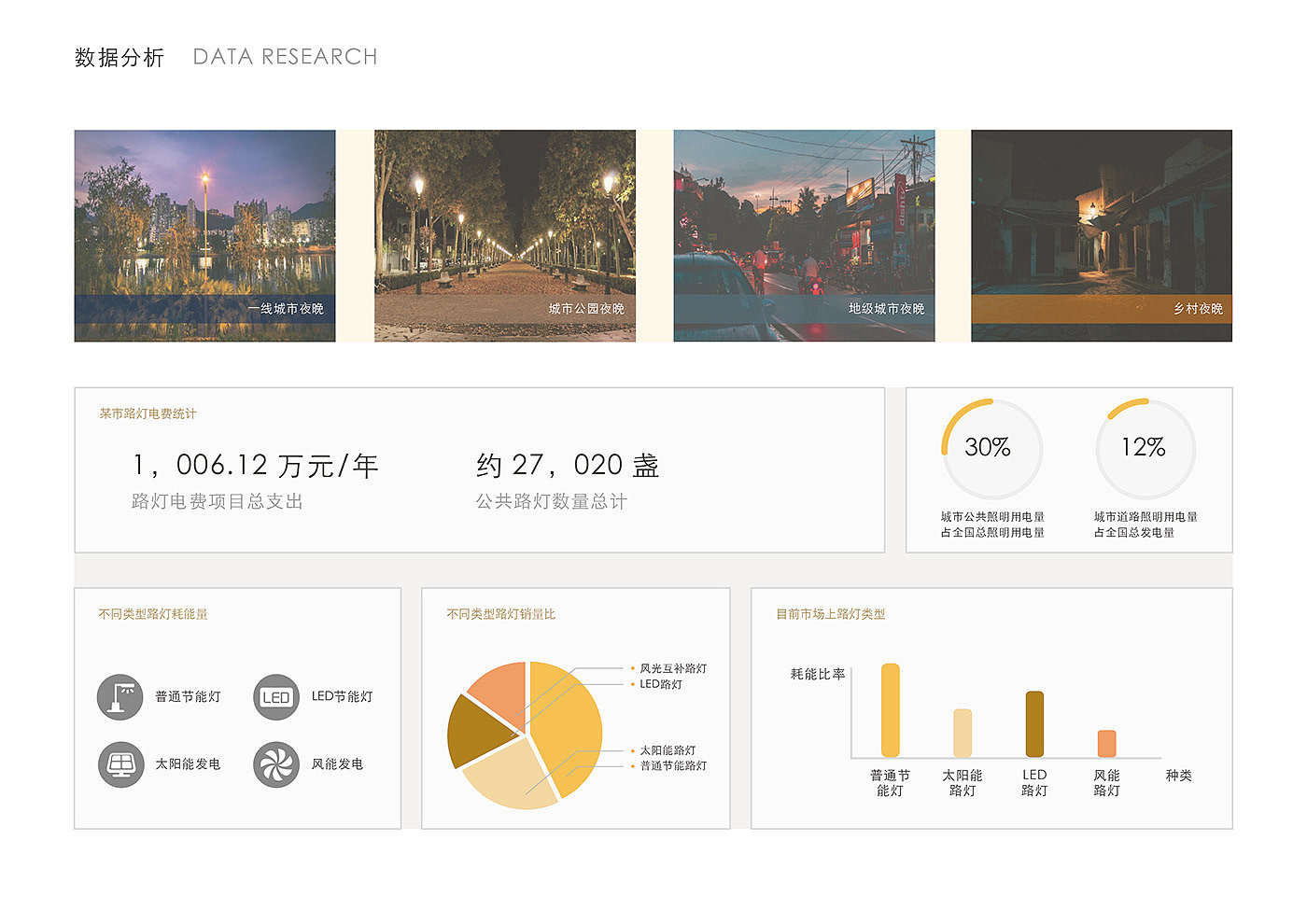This screenshot has height=924, width=1307.
Task: Click the 约 27,020 盏 statistic
Action: click(x=568, y=465)
